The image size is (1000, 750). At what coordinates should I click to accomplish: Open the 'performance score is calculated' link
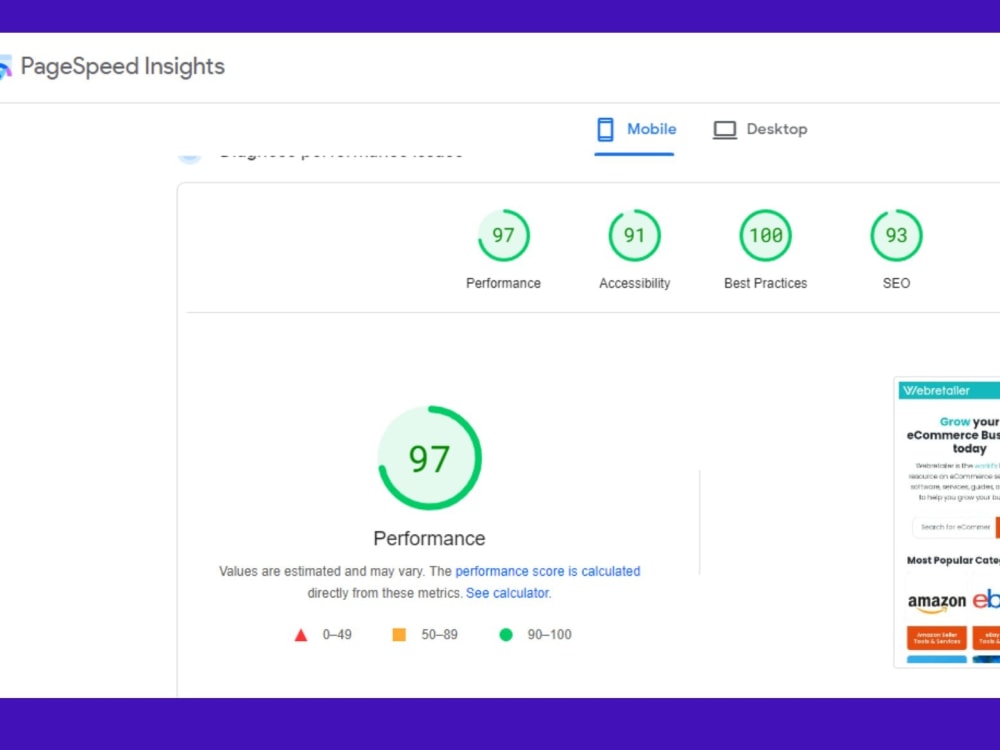548,571
